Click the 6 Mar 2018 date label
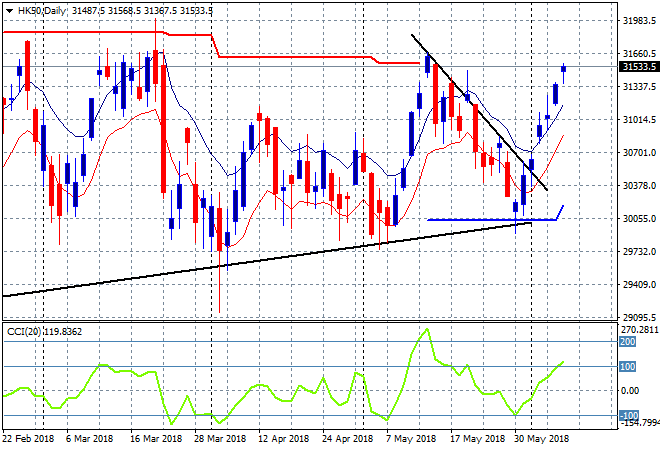The image size is (660, 450). coord(89,438)
